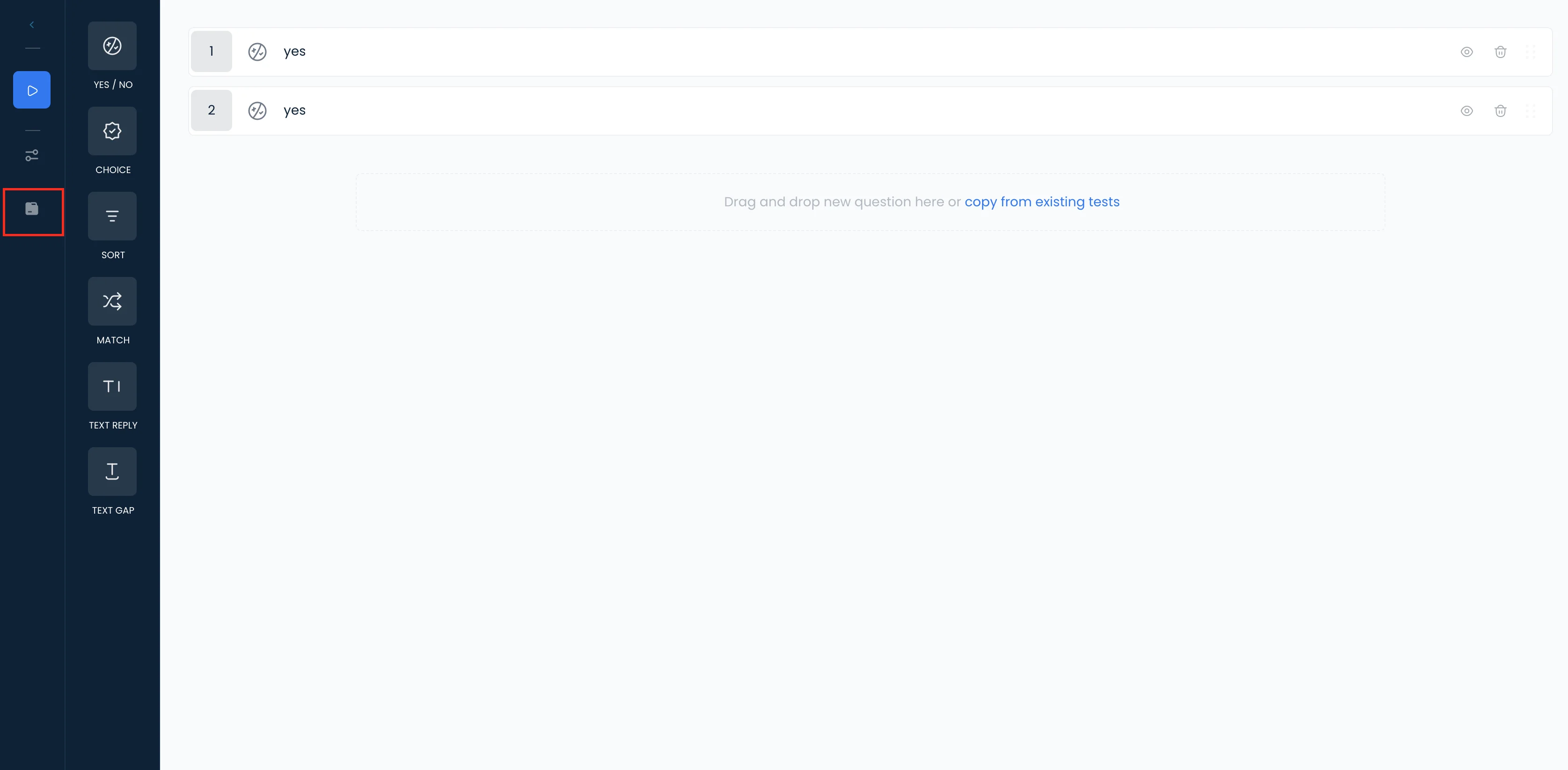The width and height of the screenshot is (1568, 770).
Task: Click the copy from existing tests link
Action: pos(1041,202)
